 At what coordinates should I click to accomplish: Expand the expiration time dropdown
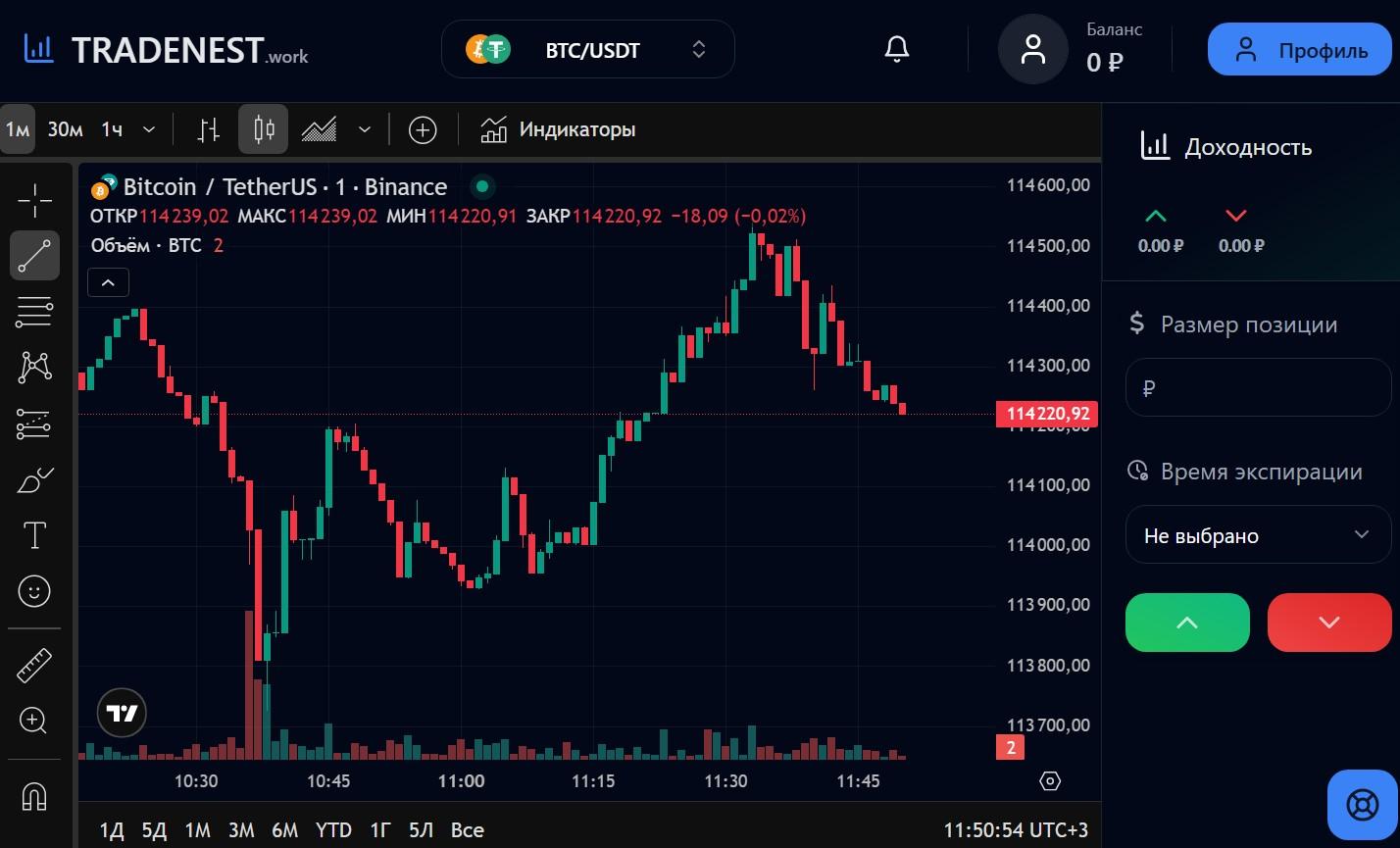[1258, 535]
